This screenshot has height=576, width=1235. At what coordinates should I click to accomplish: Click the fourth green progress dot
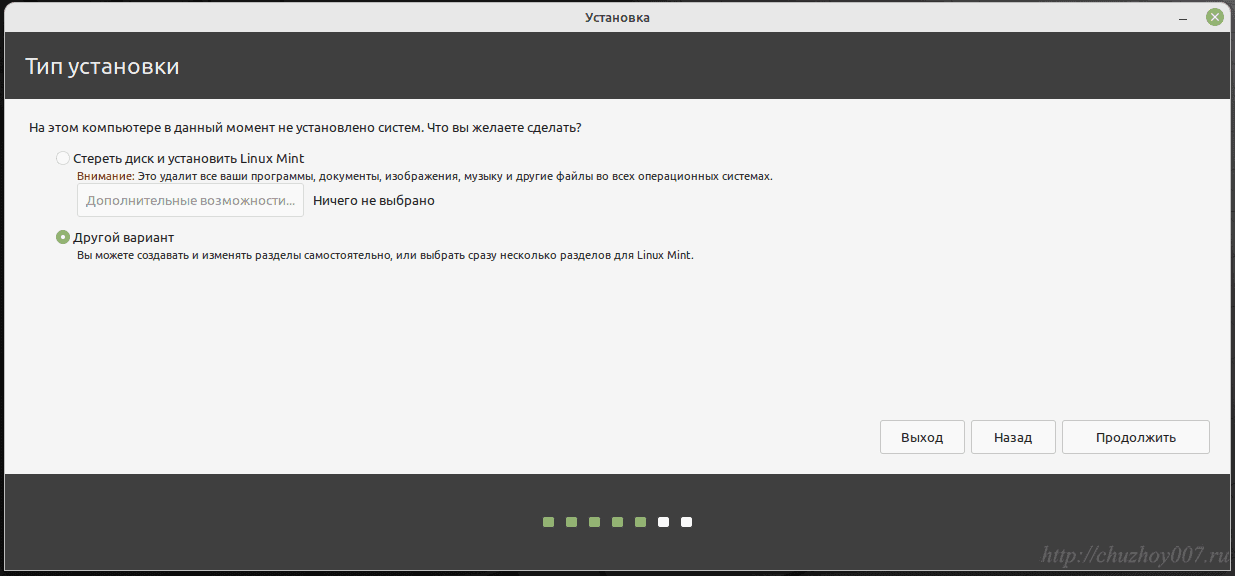click(x=617, y=522)
